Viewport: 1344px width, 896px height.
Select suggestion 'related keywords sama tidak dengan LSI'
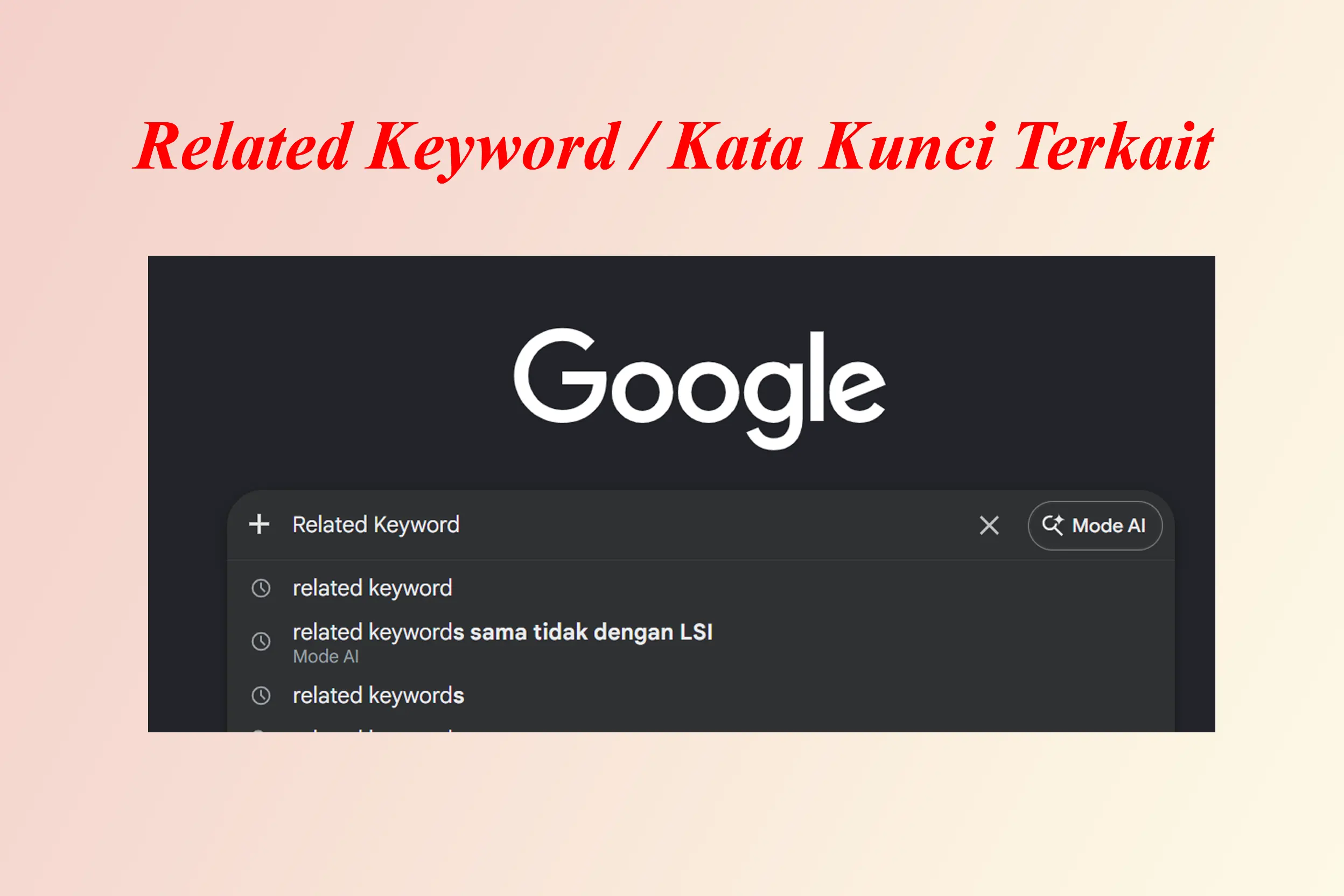(x=701, y=642)
